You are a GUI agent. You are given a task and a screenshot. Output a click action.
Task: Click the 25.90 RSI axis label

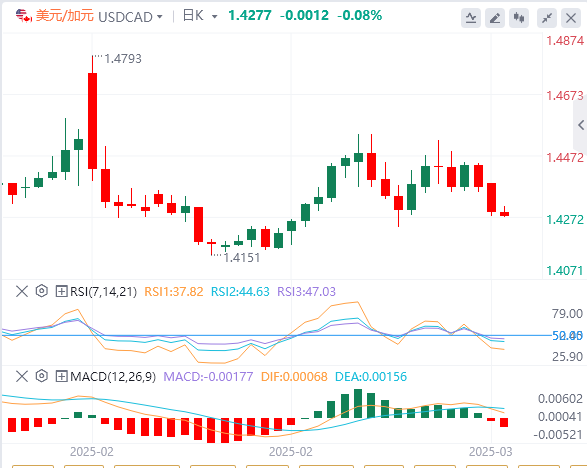567,356
